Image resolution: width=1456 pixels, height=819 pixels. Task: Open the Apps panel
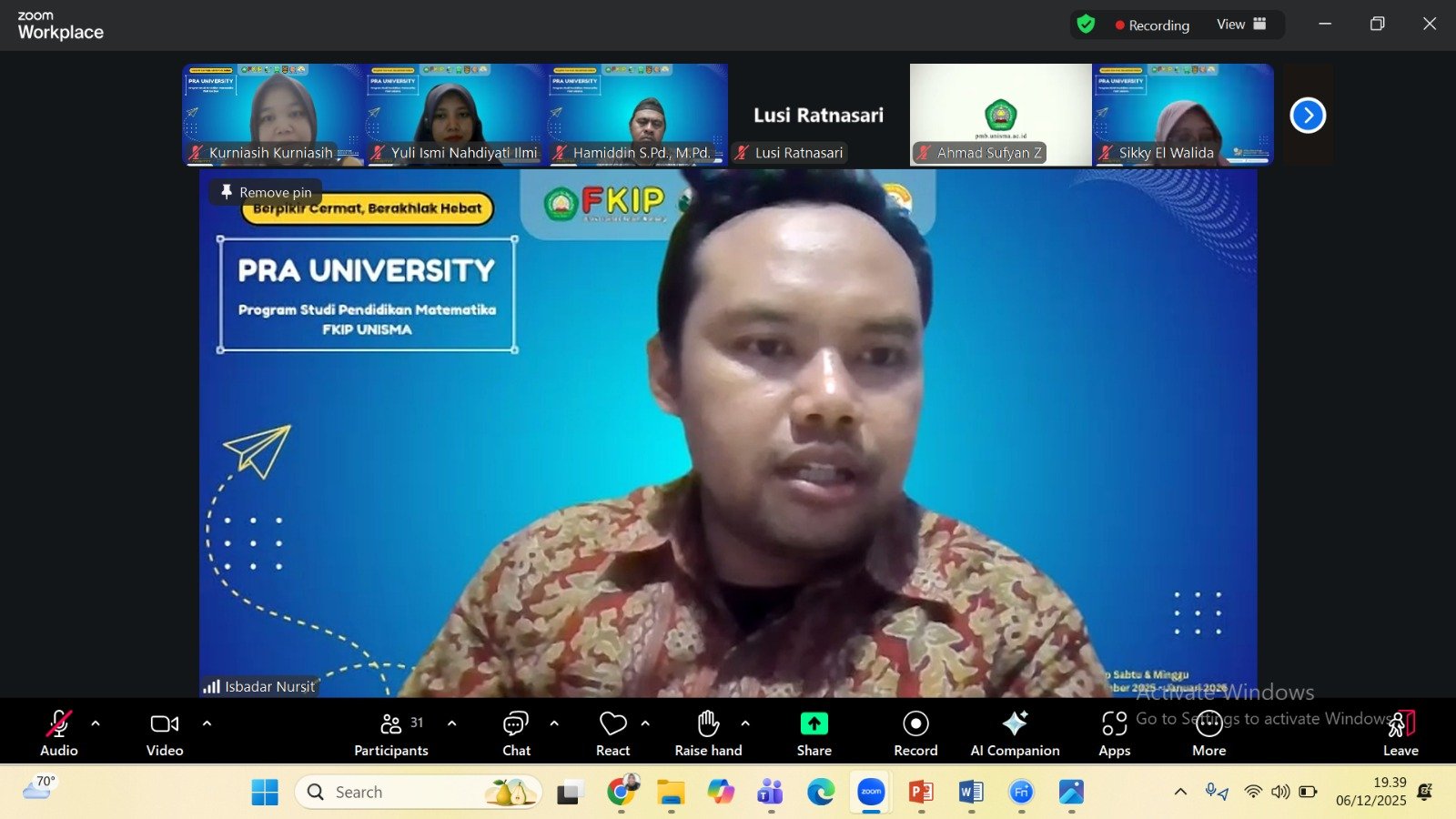(1114, 723)
